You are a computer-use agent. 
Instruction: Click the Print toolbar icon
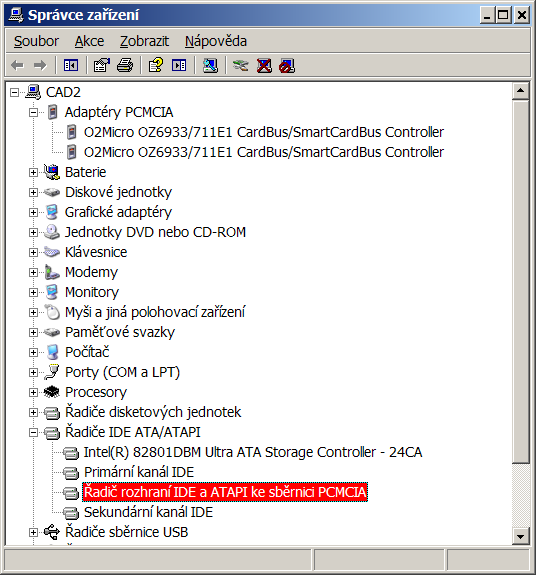tap(125, 66)
